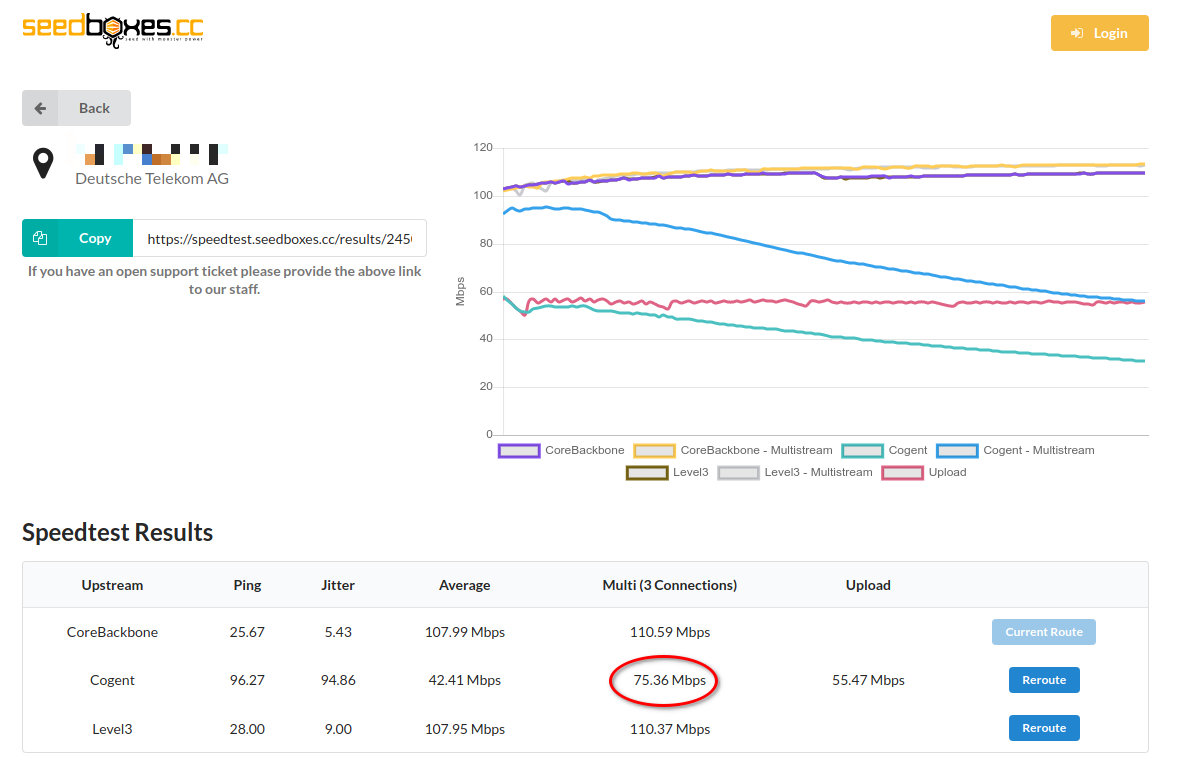The width and height of the screenshot is (1203, 767).
Task: Click the CoreBackbone upstream cell
Action: coord(112,632)
